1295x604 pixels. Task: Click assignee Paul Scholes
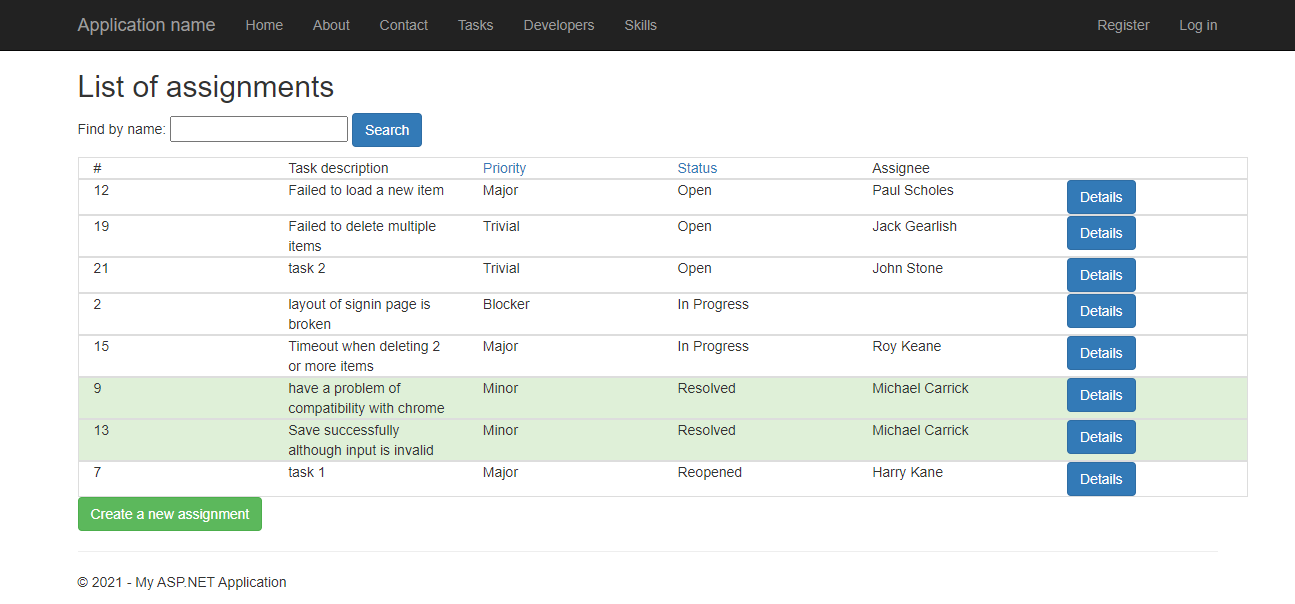pyautogui.click(x=913, y=190)
